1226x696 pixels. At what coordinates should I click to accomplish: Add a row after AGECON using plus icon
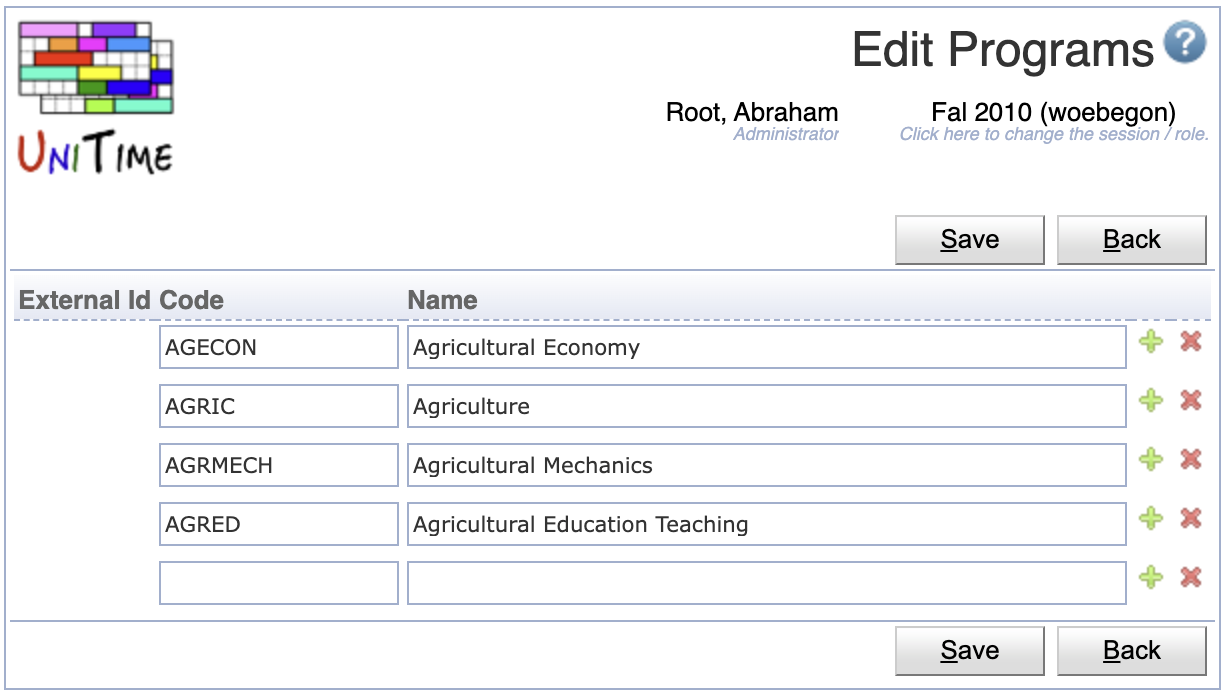1152,342
